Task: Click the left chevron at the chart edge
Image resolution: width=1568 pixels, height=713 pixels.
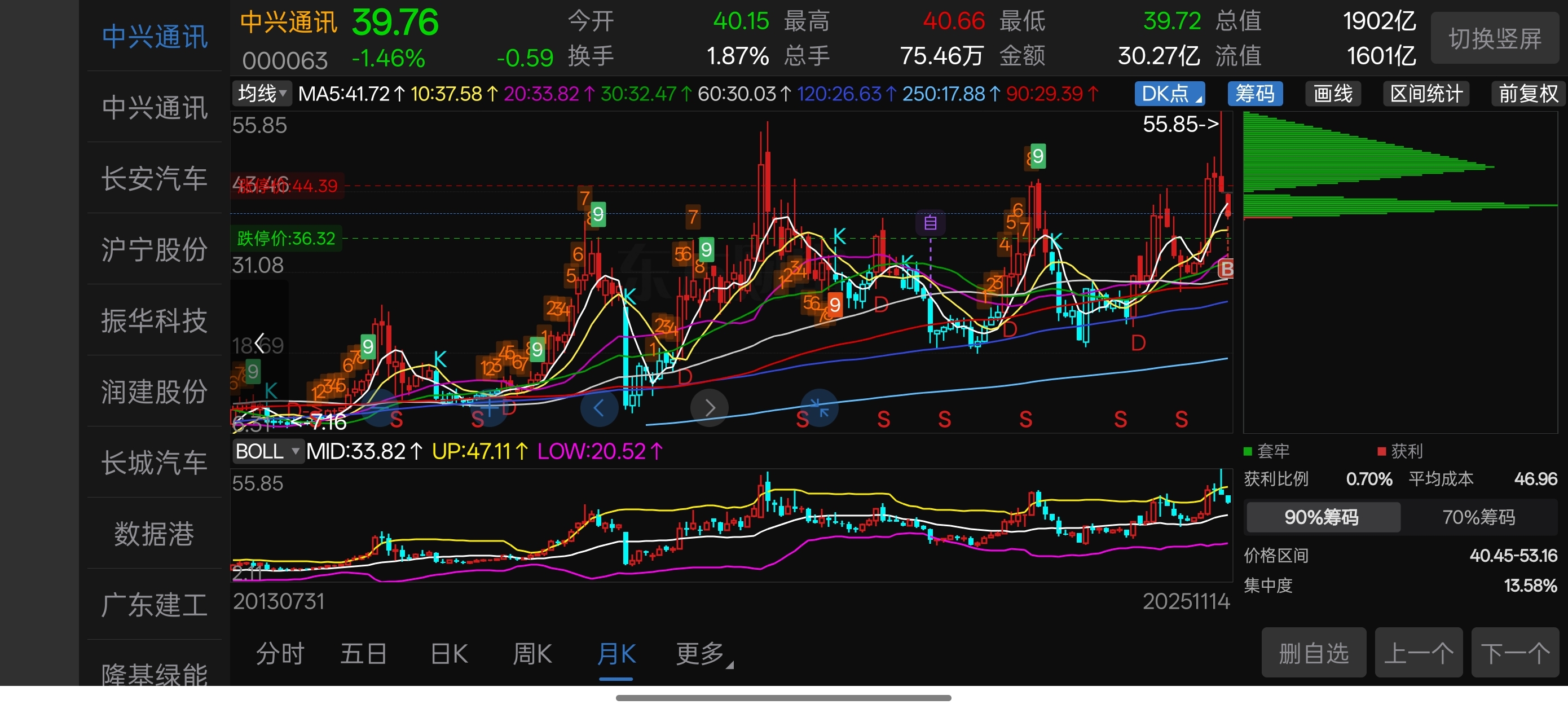Action: click(260, 344)
